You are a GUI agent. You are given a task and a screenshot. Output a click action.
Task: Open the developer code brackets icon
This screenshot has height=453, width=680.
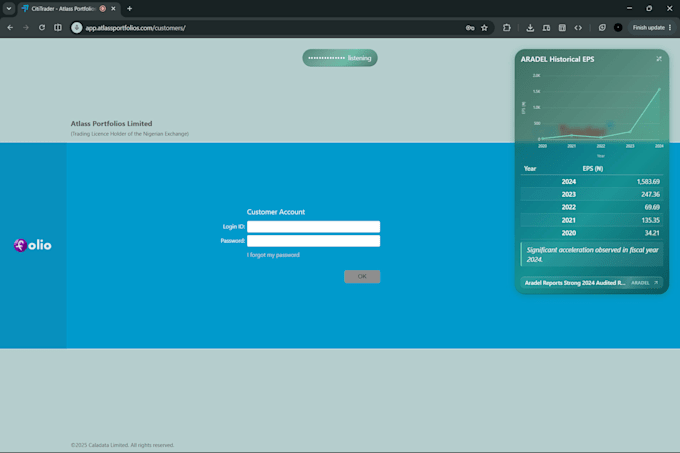click(578, 28)
